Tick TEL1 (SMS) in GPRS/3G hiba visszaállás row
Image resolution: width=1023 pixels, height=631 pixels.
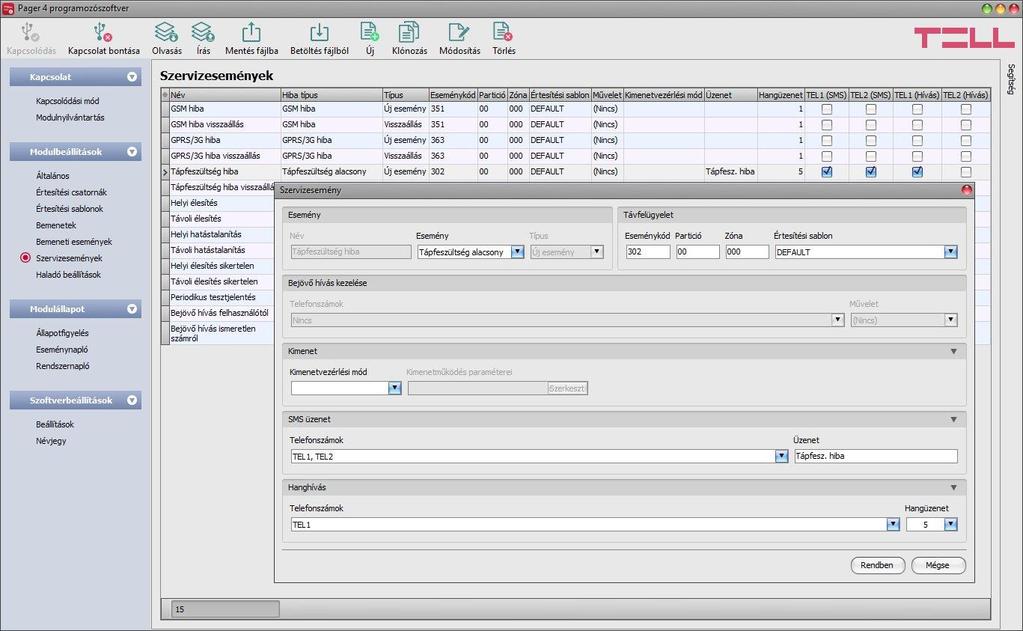pos(827,156)
